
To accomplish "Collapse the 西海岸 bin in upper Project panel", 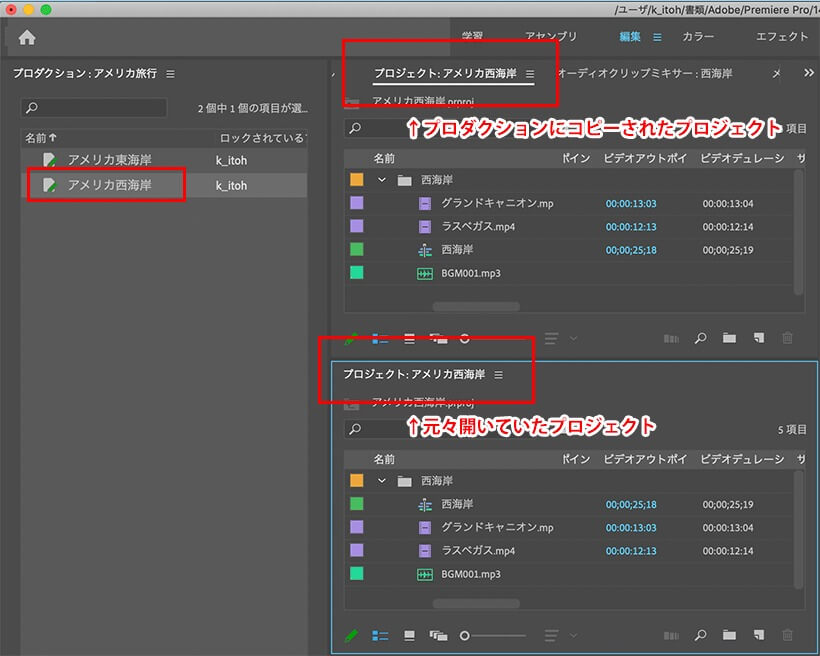I will pos(382,180).
